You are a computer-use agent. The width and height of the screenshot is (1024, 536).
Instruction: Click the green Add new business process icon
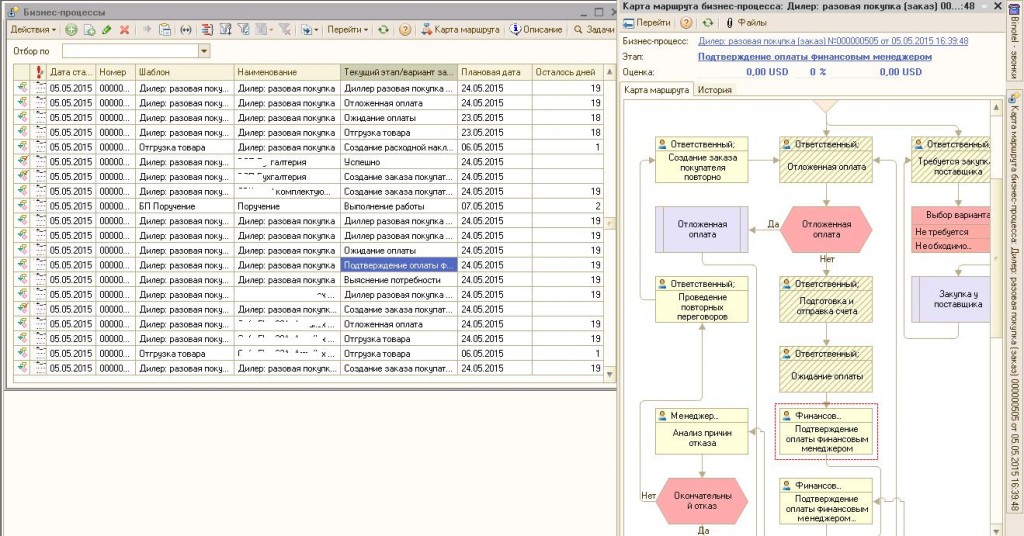pyautogui.click(x=71, y=29)
